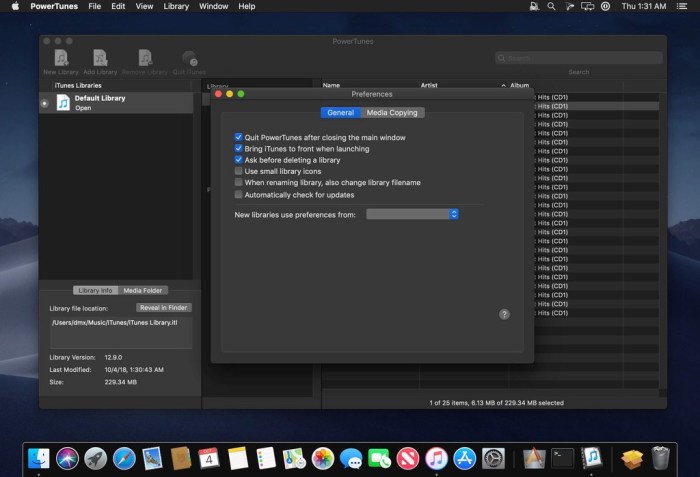Image resolution: width=700 pixels, height=477 pixels.
Task: Enable Automatically check for updates
Action: (238, 195)
